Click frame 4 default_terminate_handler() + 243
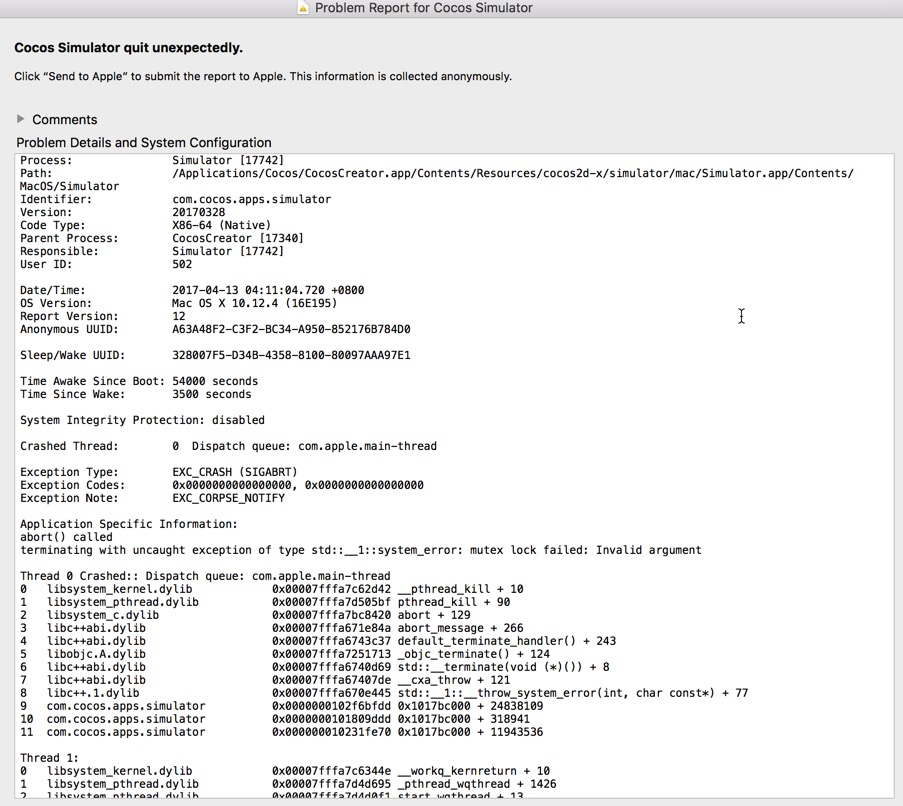903x806 pixels. (318, 641)
